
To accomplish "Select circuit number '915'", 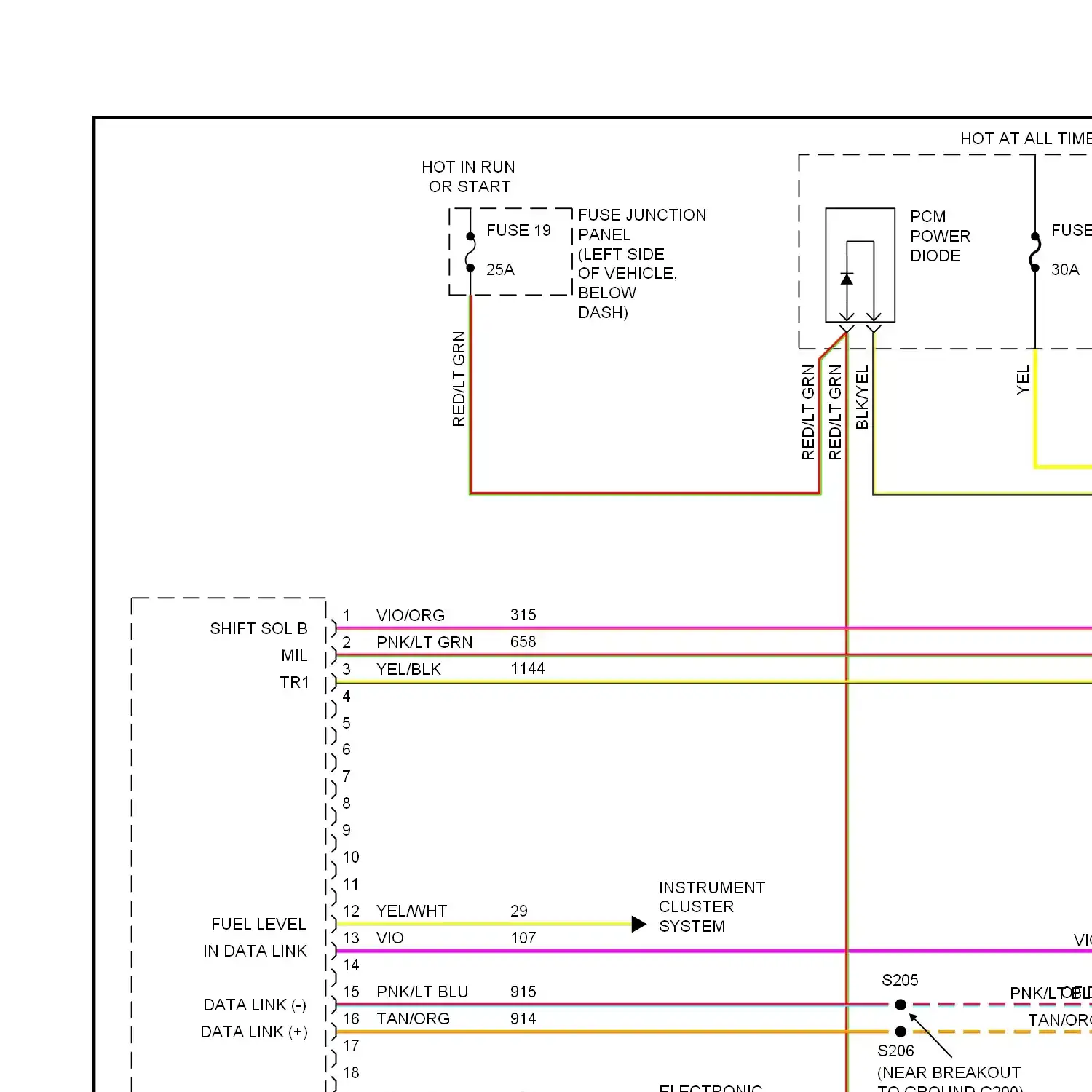I will (x=523, y=992).
